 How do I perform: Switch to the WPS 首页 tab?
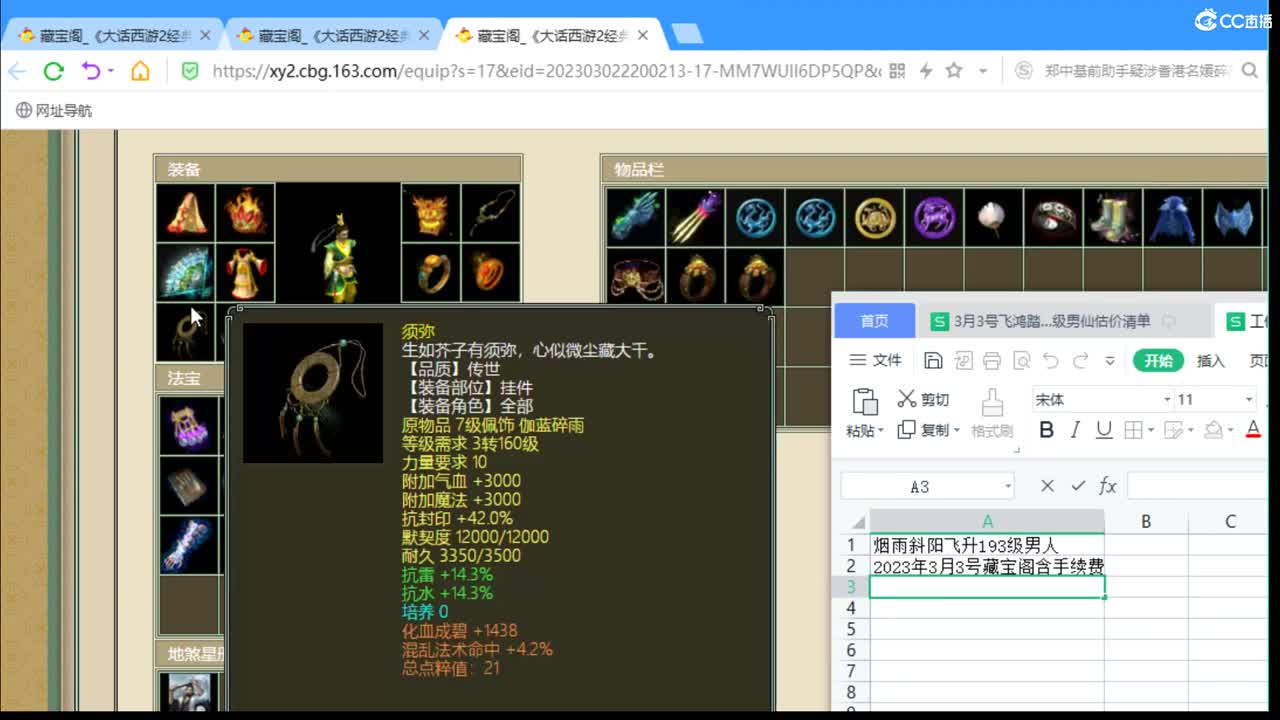click(873, 321)
